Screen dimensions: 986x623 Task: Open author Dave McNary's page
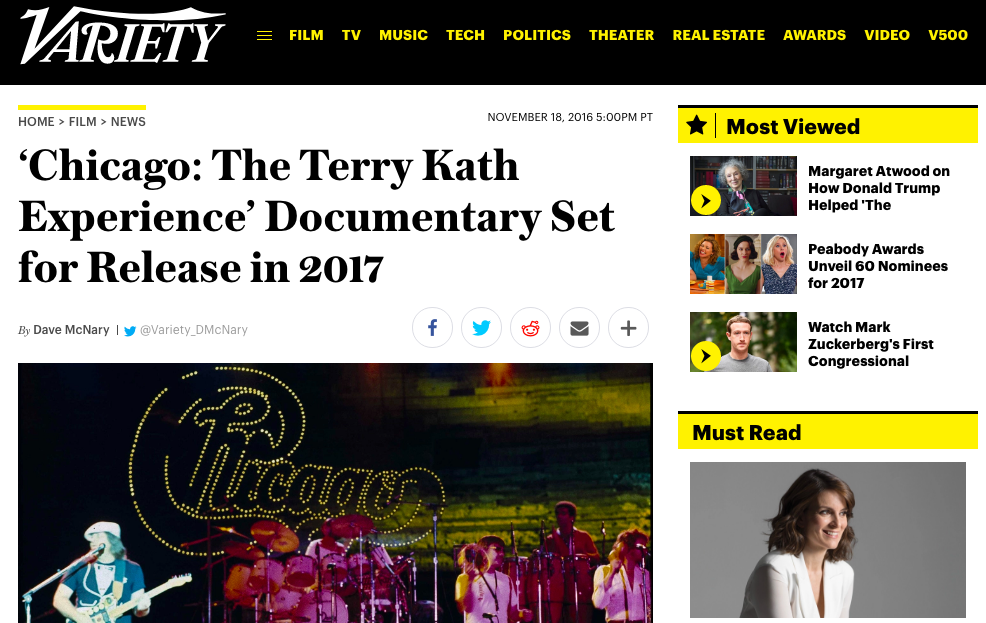pos(71,329)
